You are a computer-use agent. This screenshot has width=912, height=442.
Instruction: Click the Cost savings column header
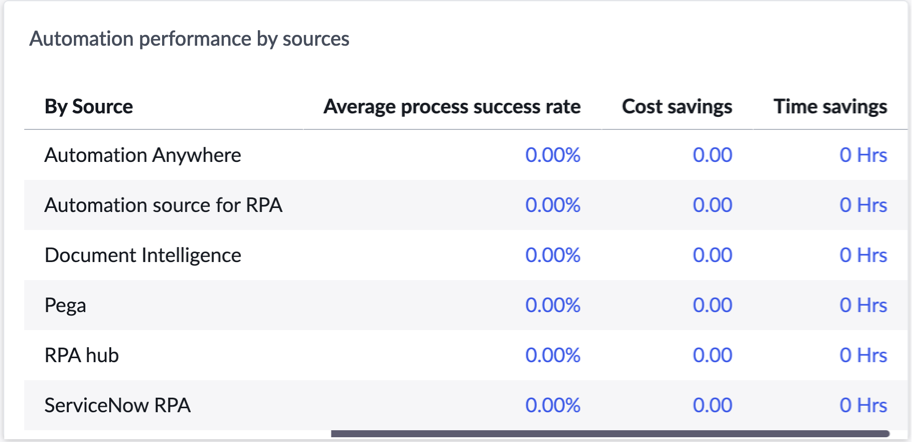pos(677,106)
